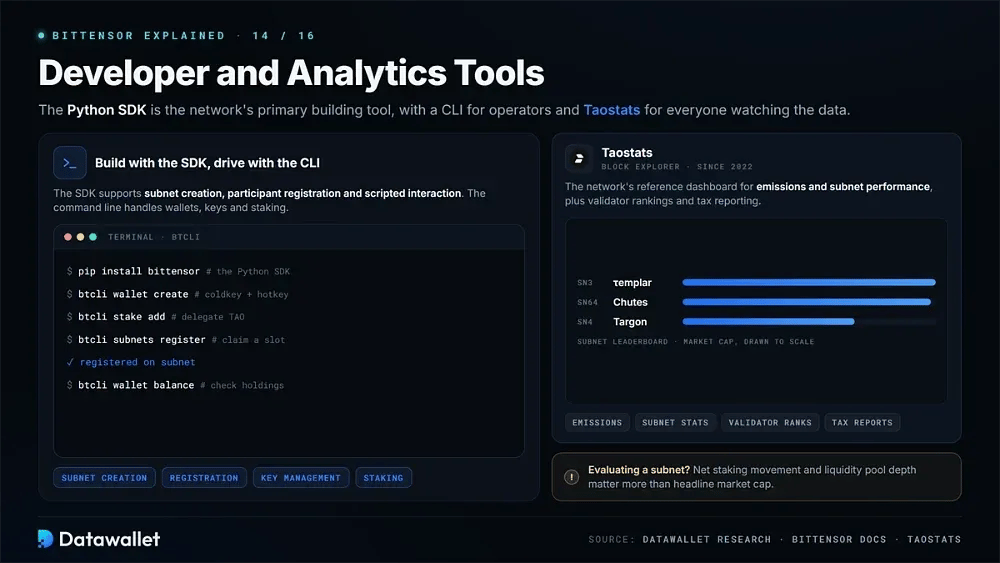
Task: Open the Tax Reports tag
Action: pyautogui.click(x=862, y=422)
